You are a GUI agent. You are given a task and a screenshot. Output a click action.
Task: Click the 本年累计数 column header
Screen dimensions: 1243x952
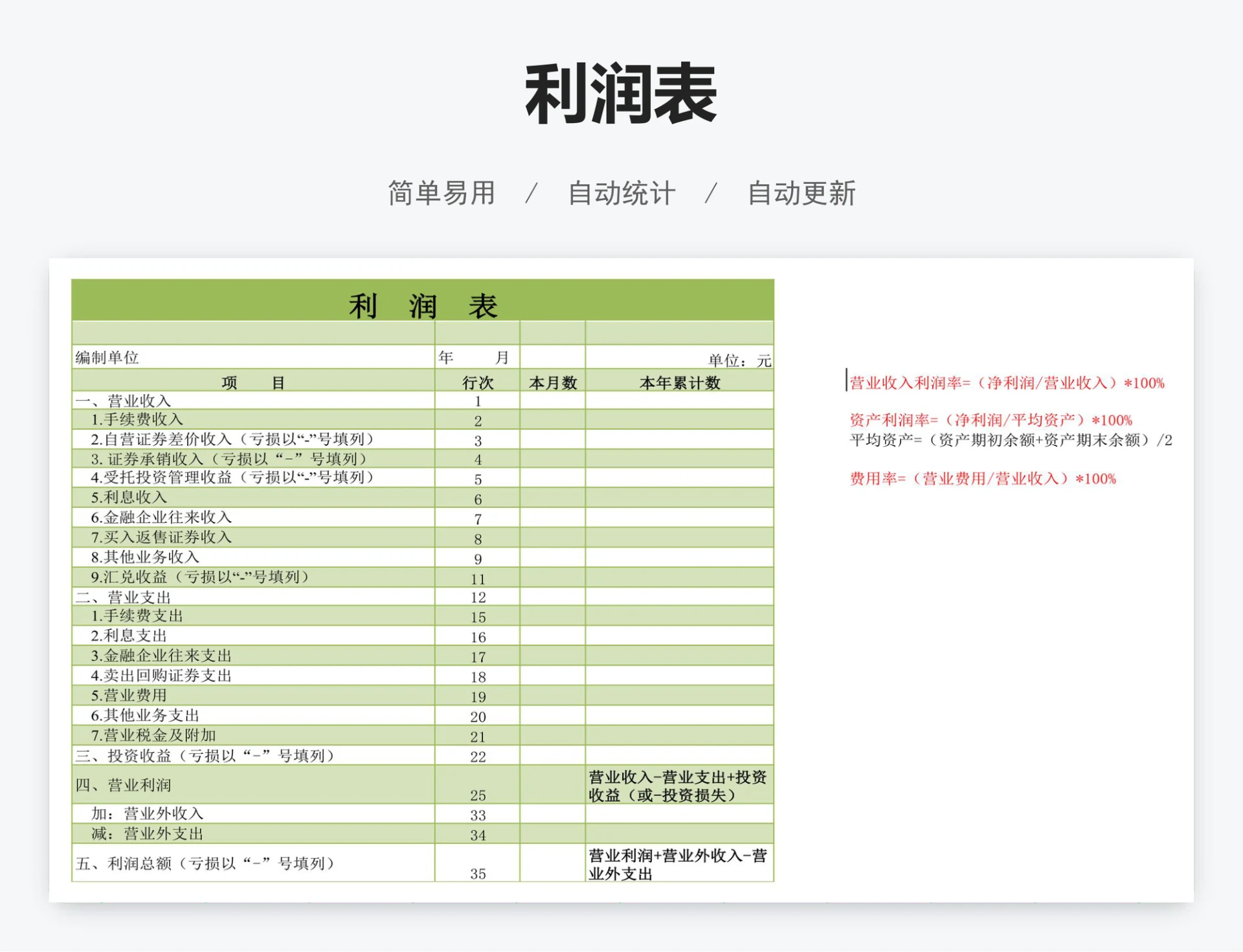click(x=677, y=382)
